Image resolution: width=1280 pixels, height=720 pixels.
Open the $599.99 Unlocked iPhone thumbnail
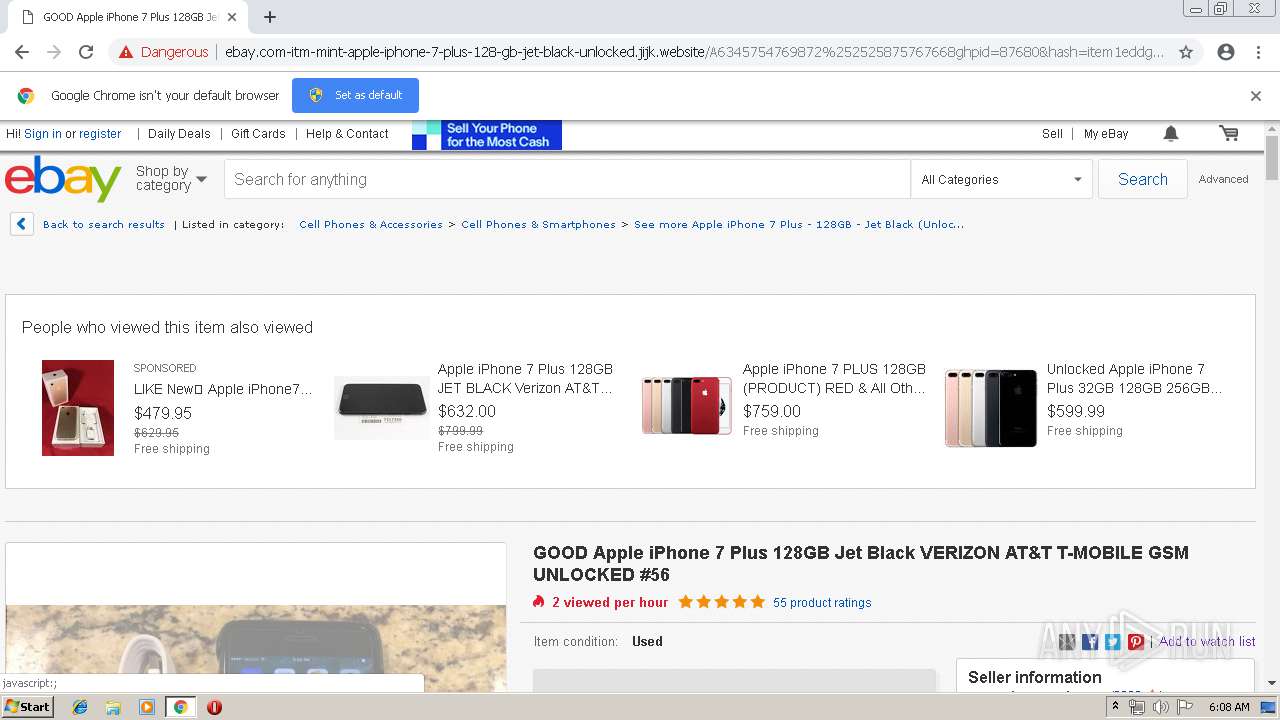pos(991,408)
